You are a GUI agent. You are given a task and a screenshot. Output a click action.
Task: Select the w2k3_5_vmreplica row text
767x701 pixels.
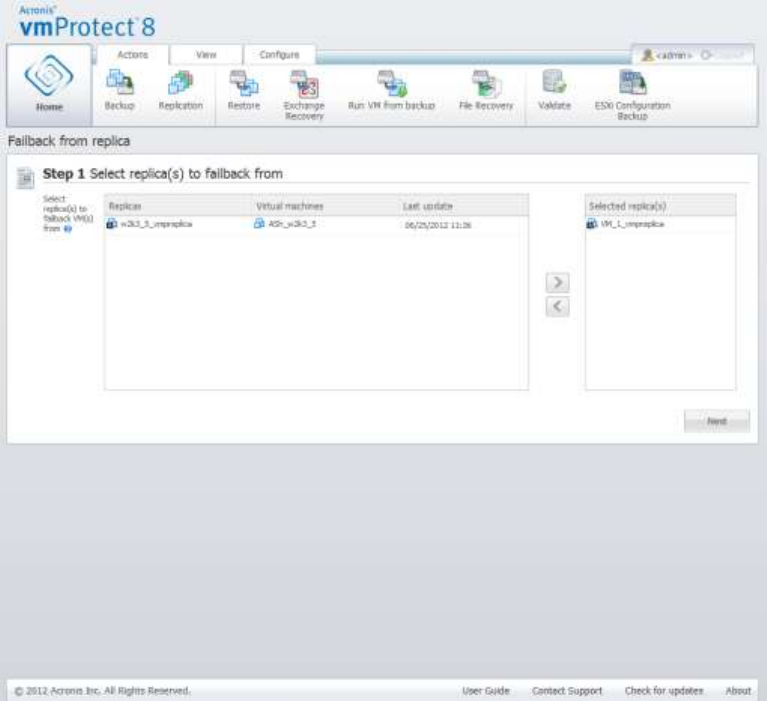point(156,224)
